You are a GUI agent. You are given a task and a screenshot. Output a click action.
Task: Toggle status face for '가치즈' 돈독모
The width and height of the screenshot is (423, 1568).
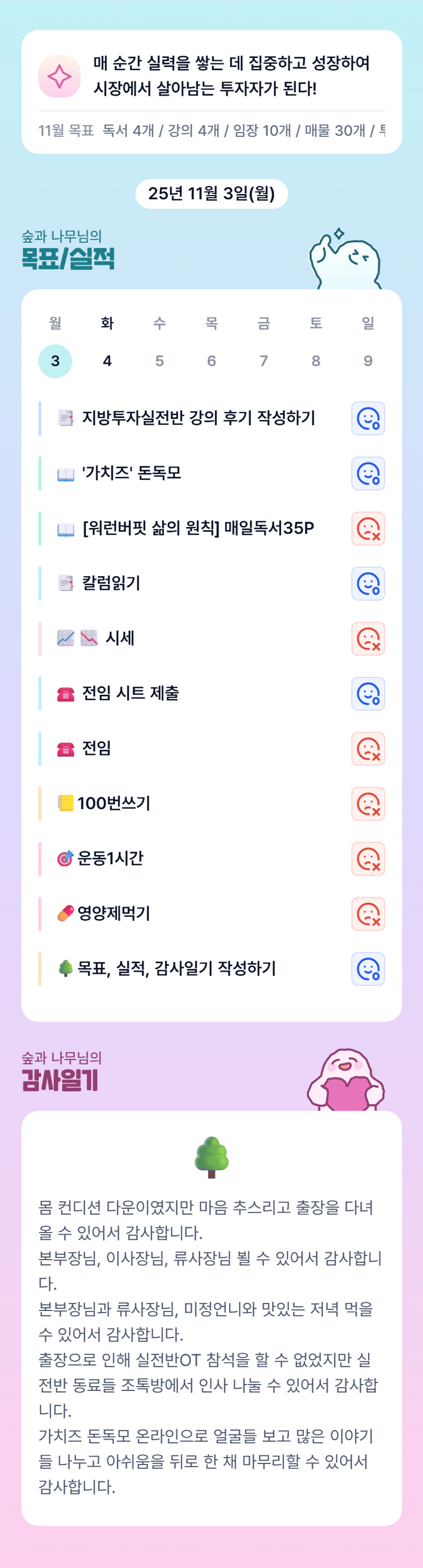pyautogui.click(x=368, y=474)
